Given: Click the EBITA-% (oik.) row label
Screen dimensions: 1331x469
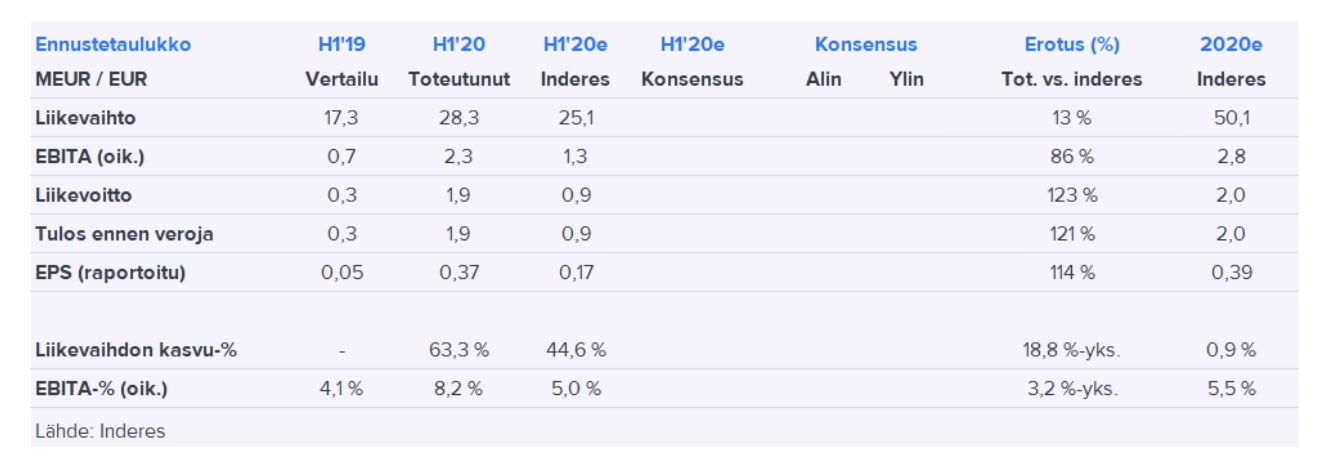Looking at the screenshot, I should pos(101,389).
